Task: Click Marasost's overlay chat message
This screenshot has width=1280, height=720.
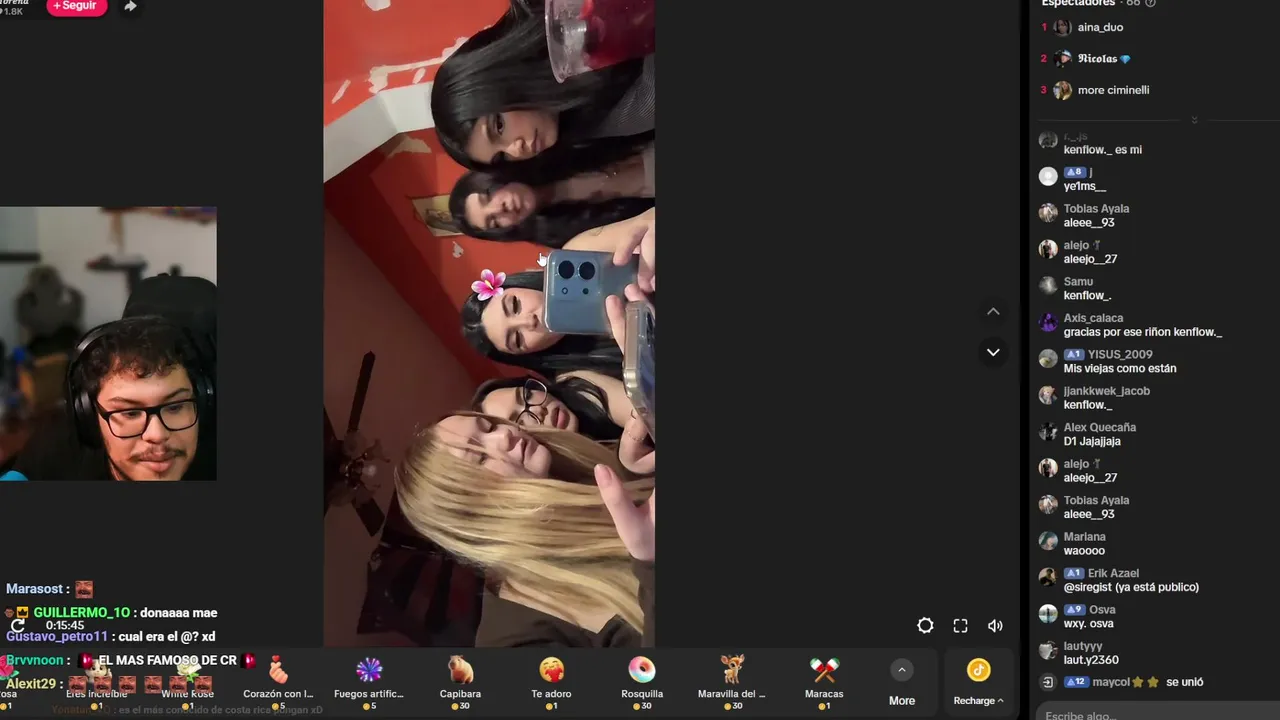Action: coord(49,589)
